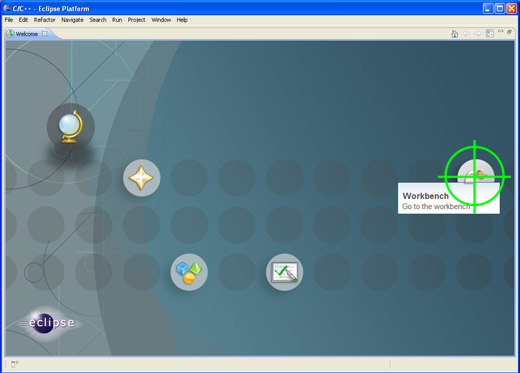
Task: Click the Eclipse icon in the title bar
Action: 7,8
